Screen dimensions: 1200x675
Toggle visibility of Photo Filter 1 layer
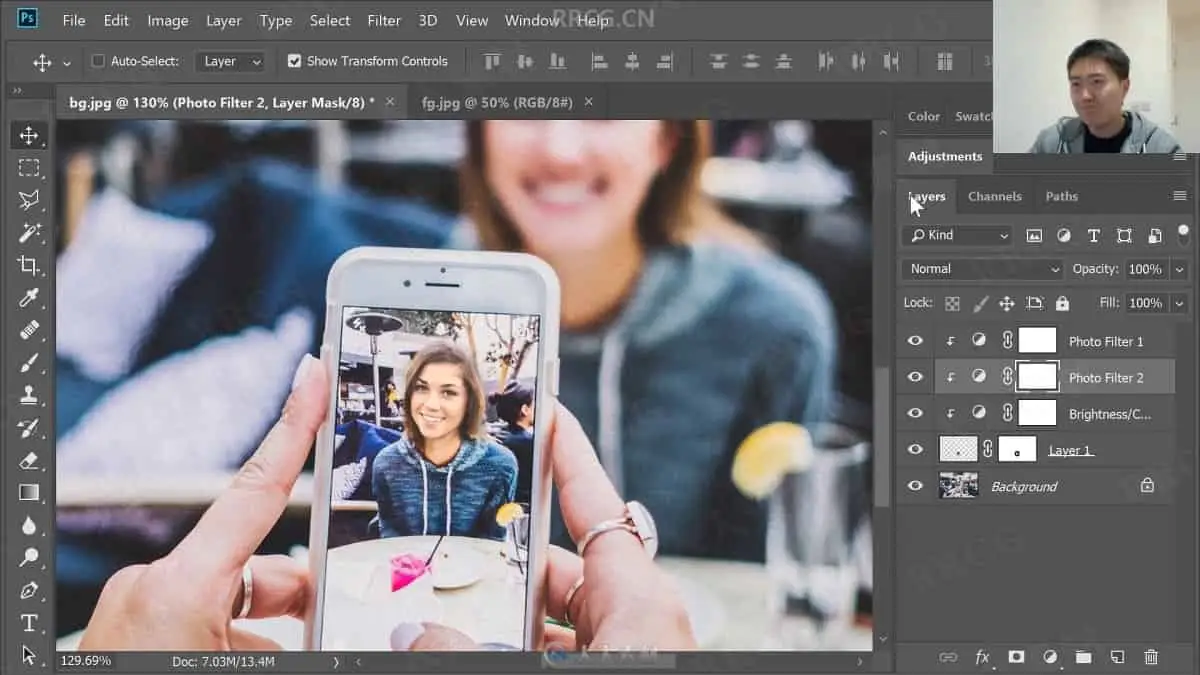click(915, 341)
